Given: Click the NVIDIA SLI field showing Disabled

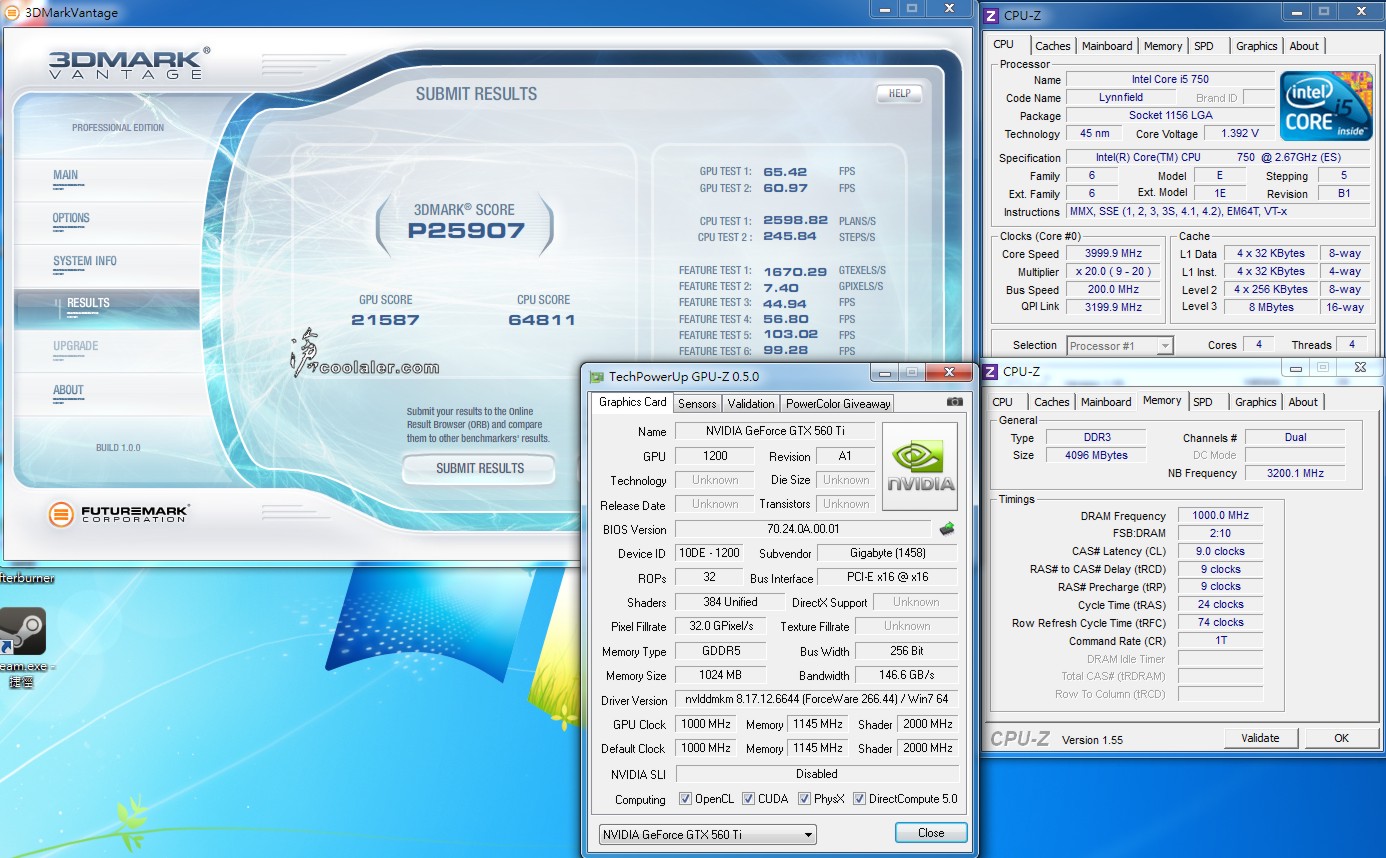Looking at the screenshot, I should coord(817,773).
